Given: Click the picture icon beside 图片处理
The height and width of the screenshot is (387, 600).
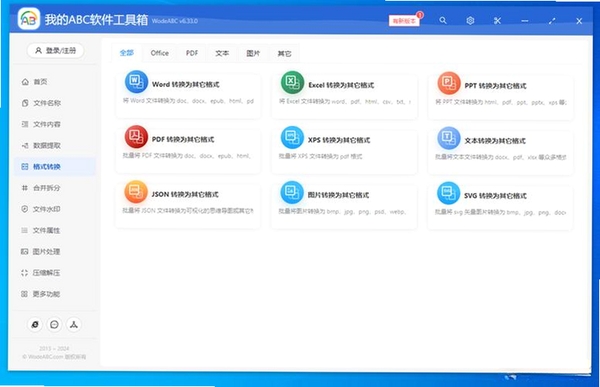Looking at the screenshot, I should pos(24,251).
